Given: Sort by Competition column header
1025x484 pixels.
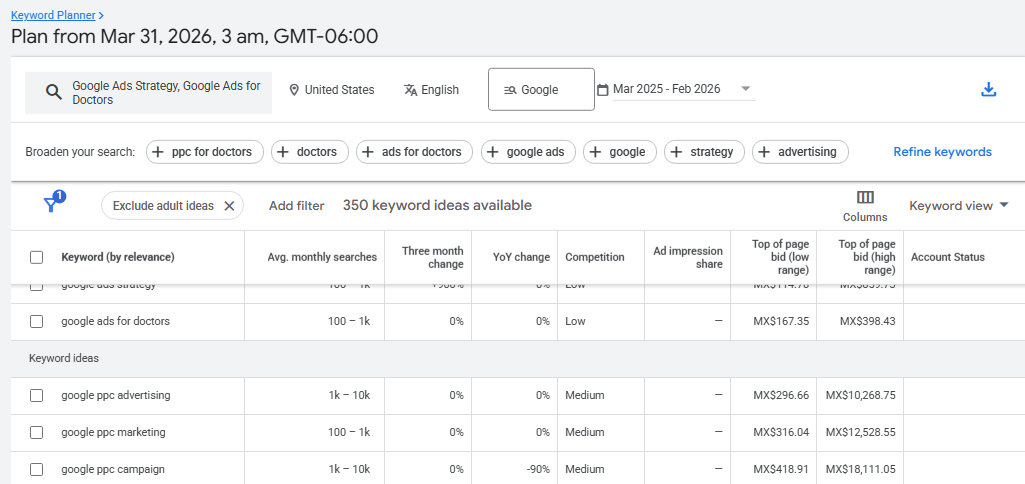Looking at the screenshot, I should tap(594, 257).
